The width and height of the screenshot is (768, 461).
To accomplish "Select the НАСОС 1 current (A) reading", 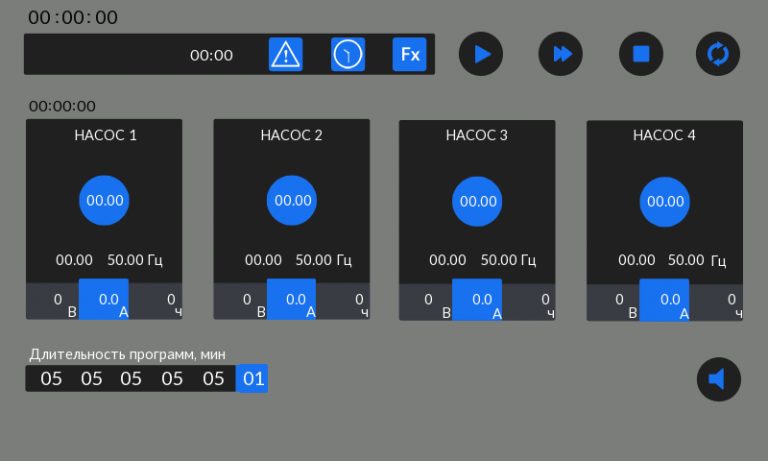I will pos(104,299).
